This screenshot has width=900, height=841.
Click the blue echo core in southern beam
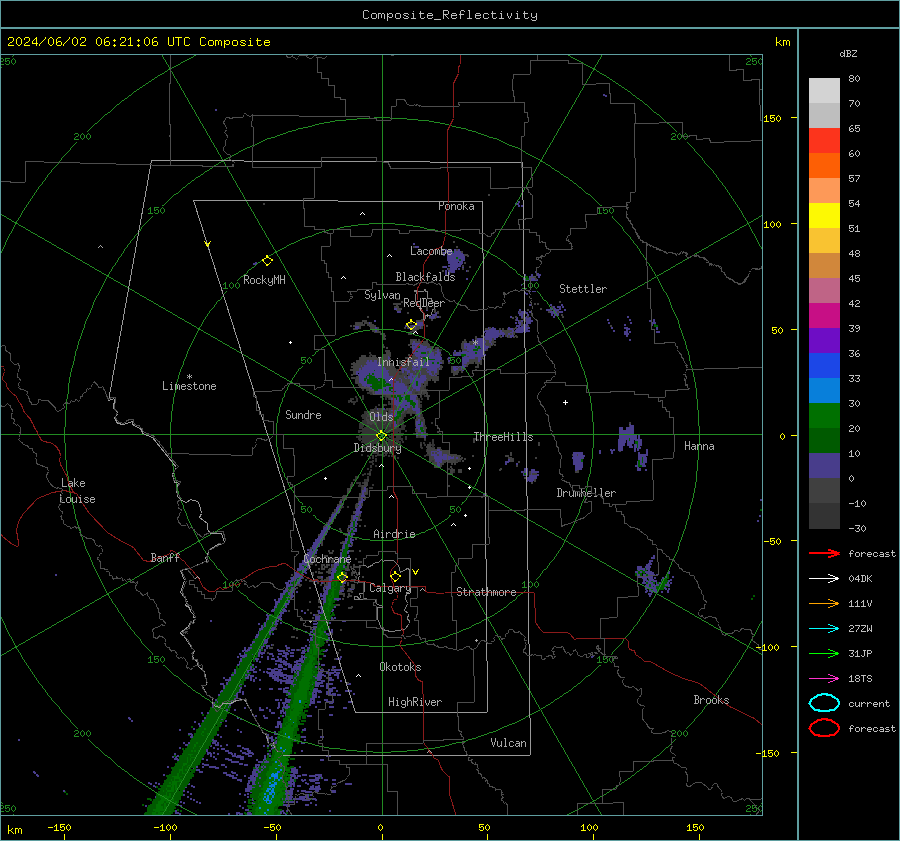[x=273, y=783]
